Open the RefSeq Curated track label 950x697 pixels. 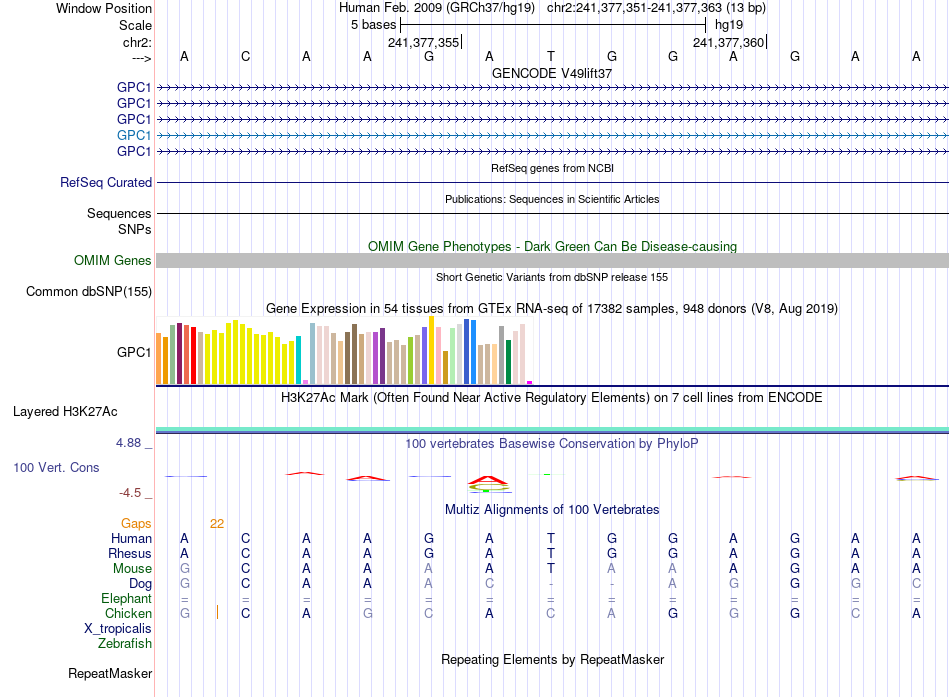[105, 182]
